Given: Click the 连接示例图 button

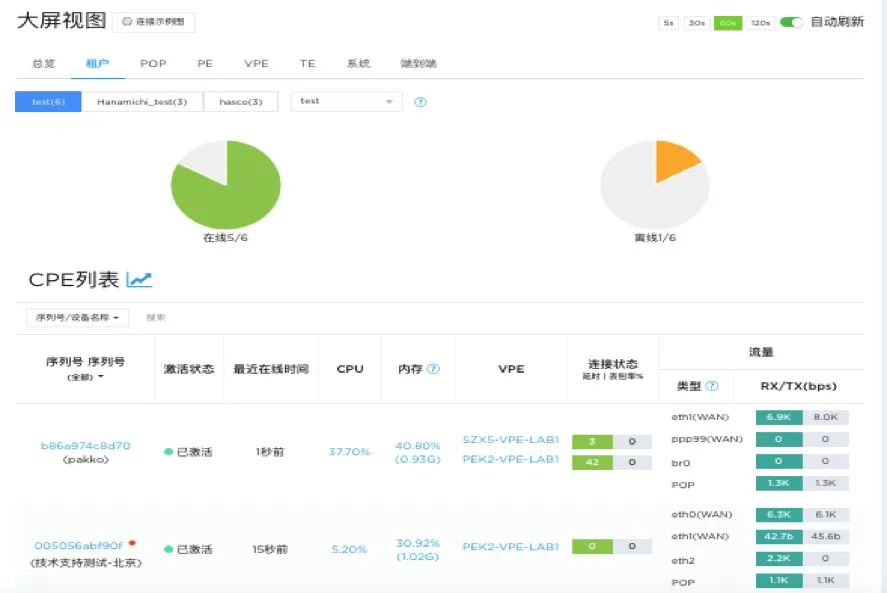Looking at the screenshot, I should click(x=153, y=22).
